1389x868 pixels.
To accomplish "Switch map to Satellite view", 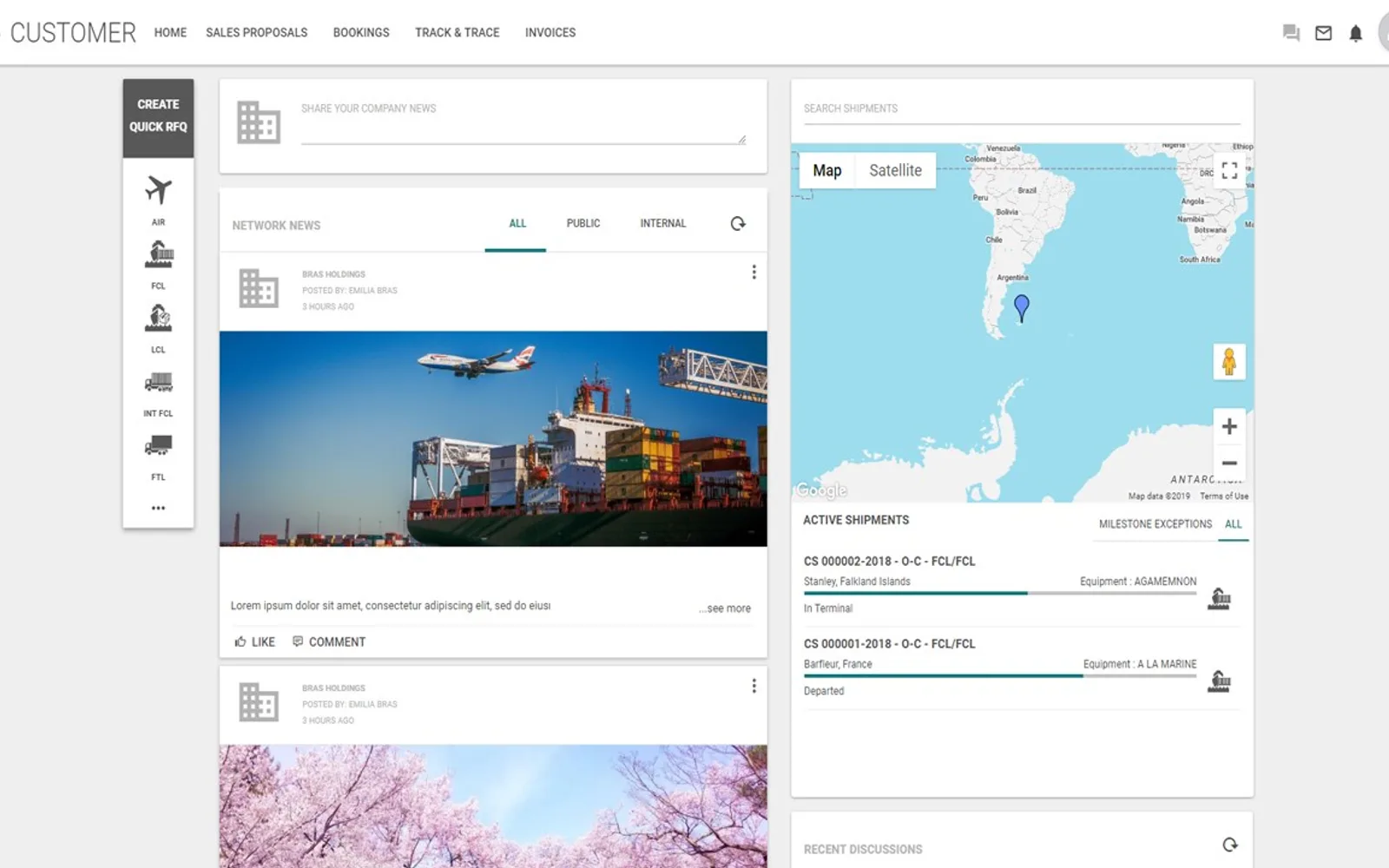I will 895,170.
